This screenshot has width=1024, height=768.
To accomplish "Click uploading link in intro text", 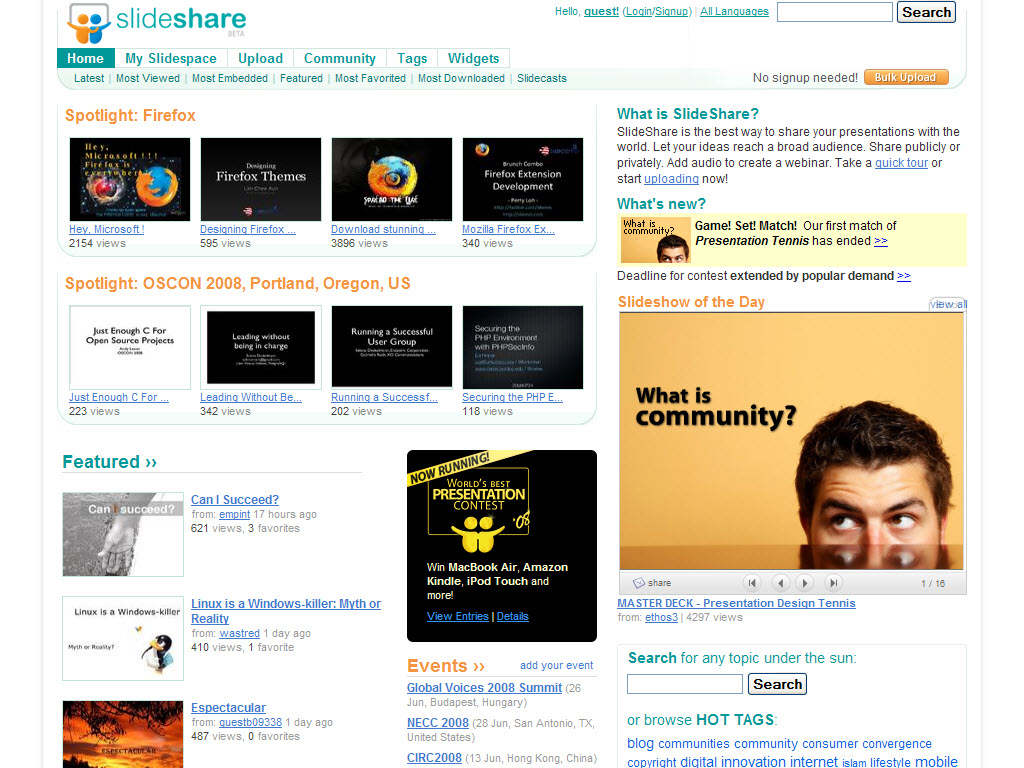I will tap(671, 179).
